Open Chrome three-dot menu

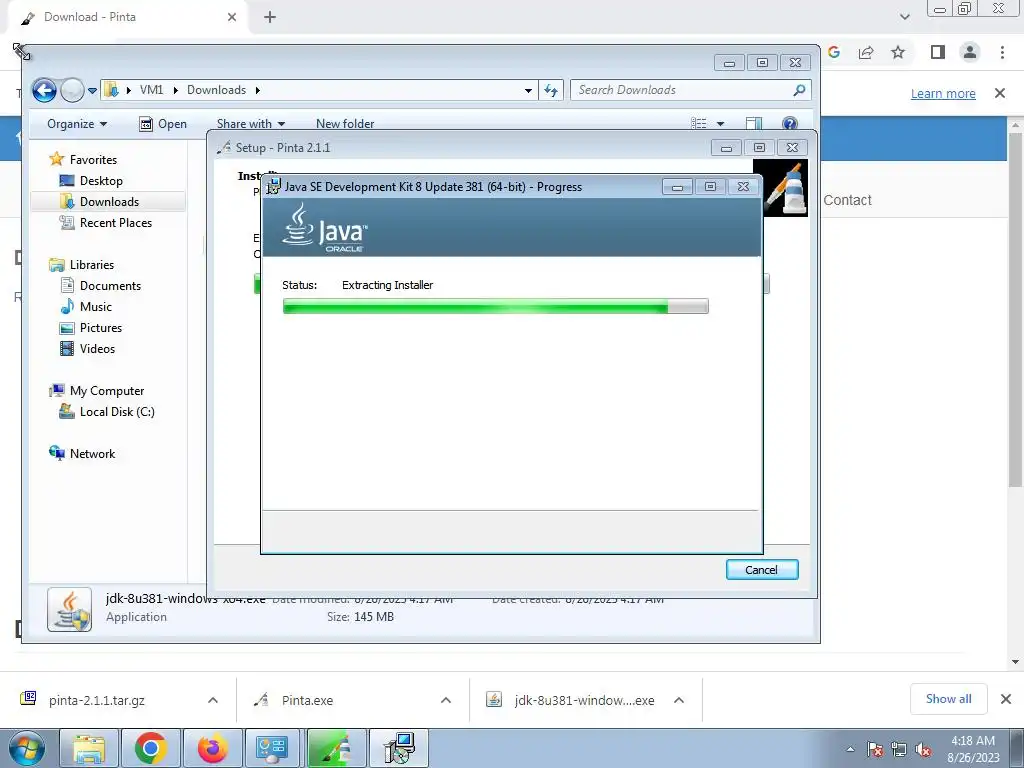click(x=1002, y=52)
